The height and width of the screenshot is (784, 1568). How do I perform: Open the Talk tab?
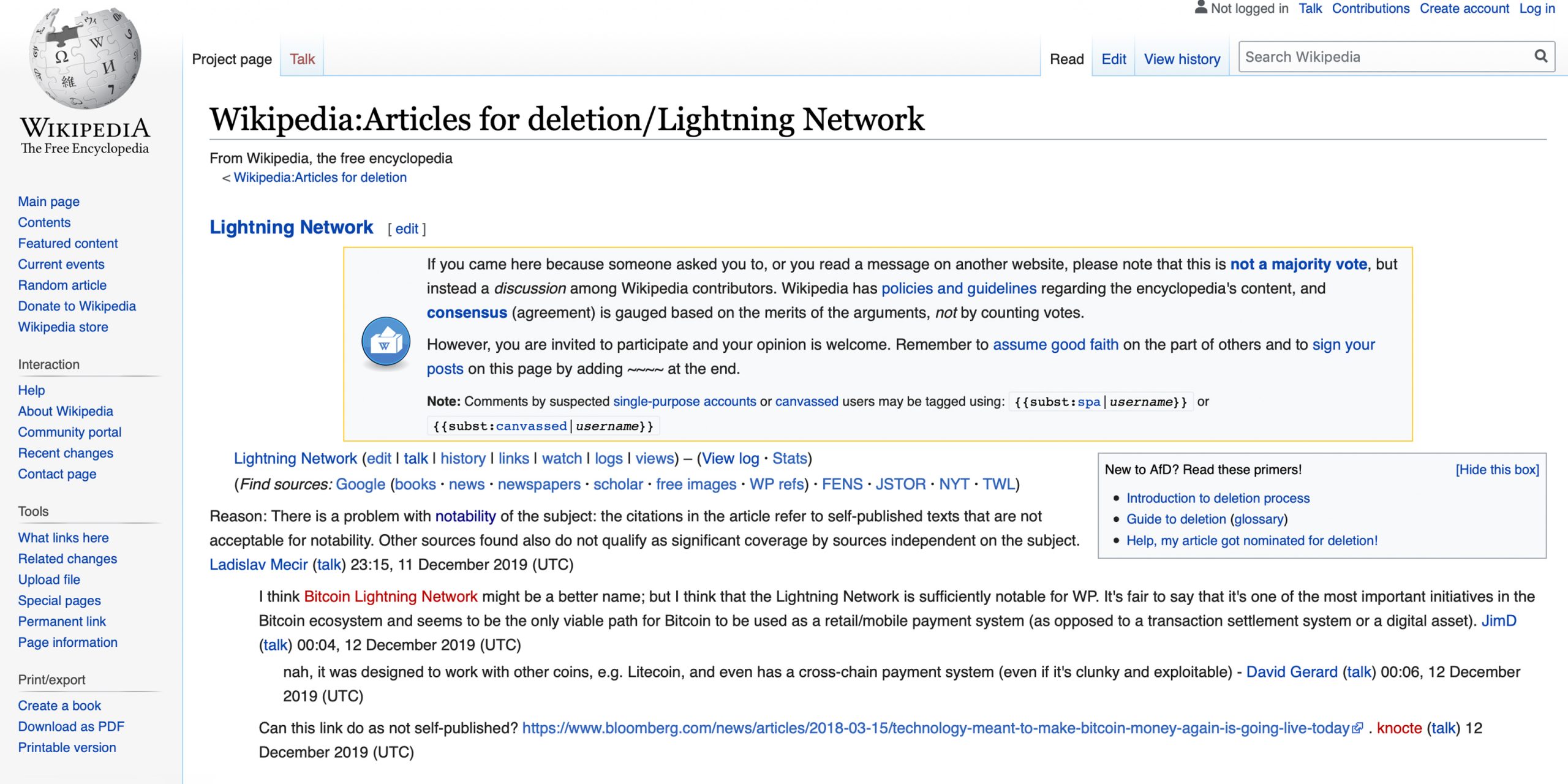coord(302,59)
